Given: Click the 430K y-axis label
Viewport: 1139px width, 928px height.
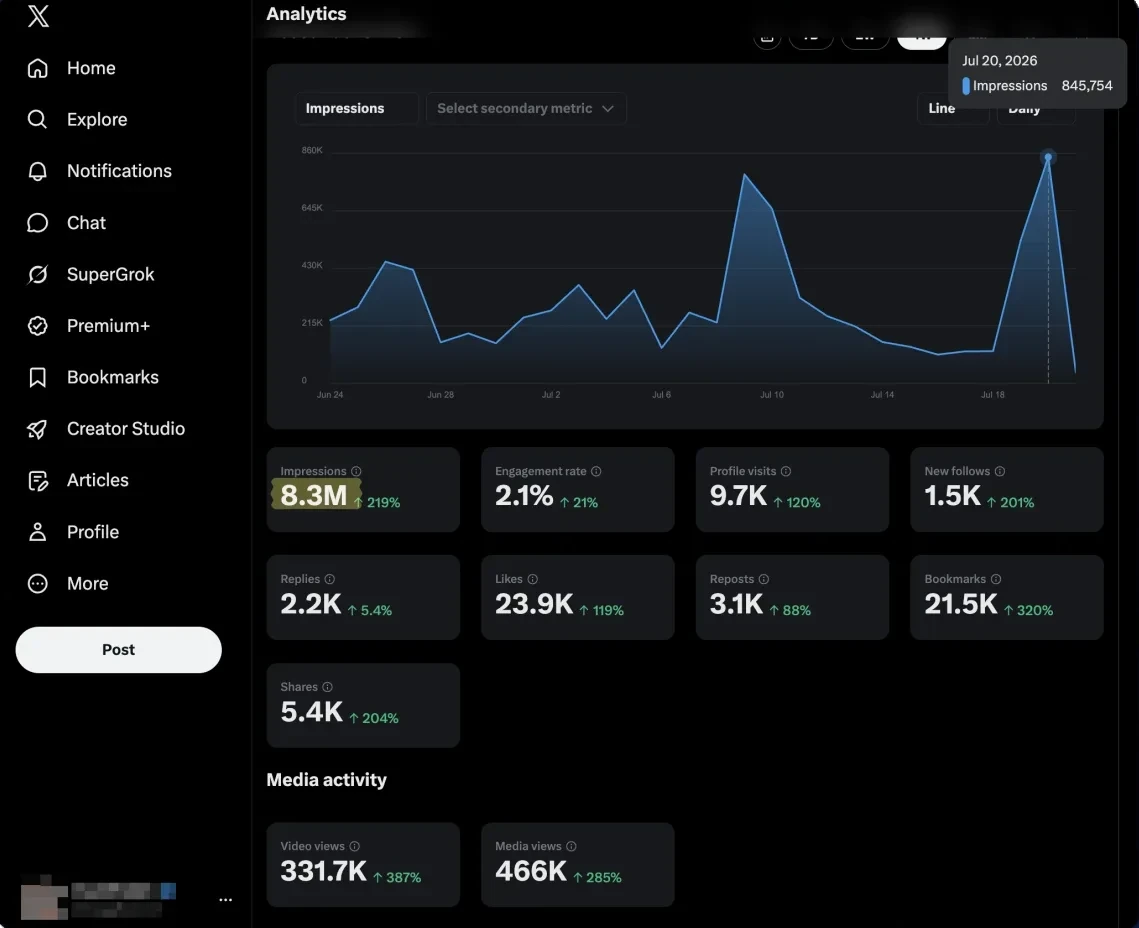Looking at the screenshot, I should pyautogui.click(x=312, y=265).
